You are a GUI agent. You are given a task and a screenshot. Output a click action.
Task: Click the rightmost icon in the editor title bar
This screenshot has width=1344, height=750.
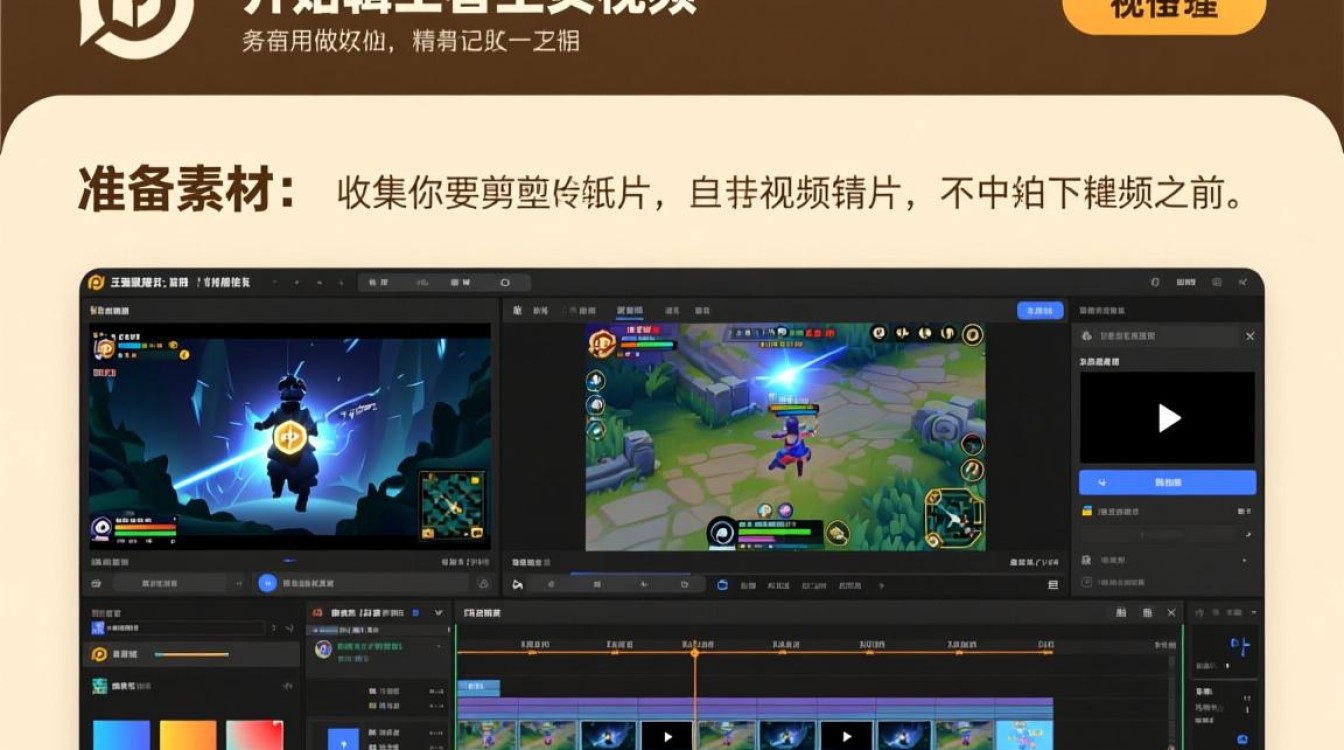click(1243, 283)
